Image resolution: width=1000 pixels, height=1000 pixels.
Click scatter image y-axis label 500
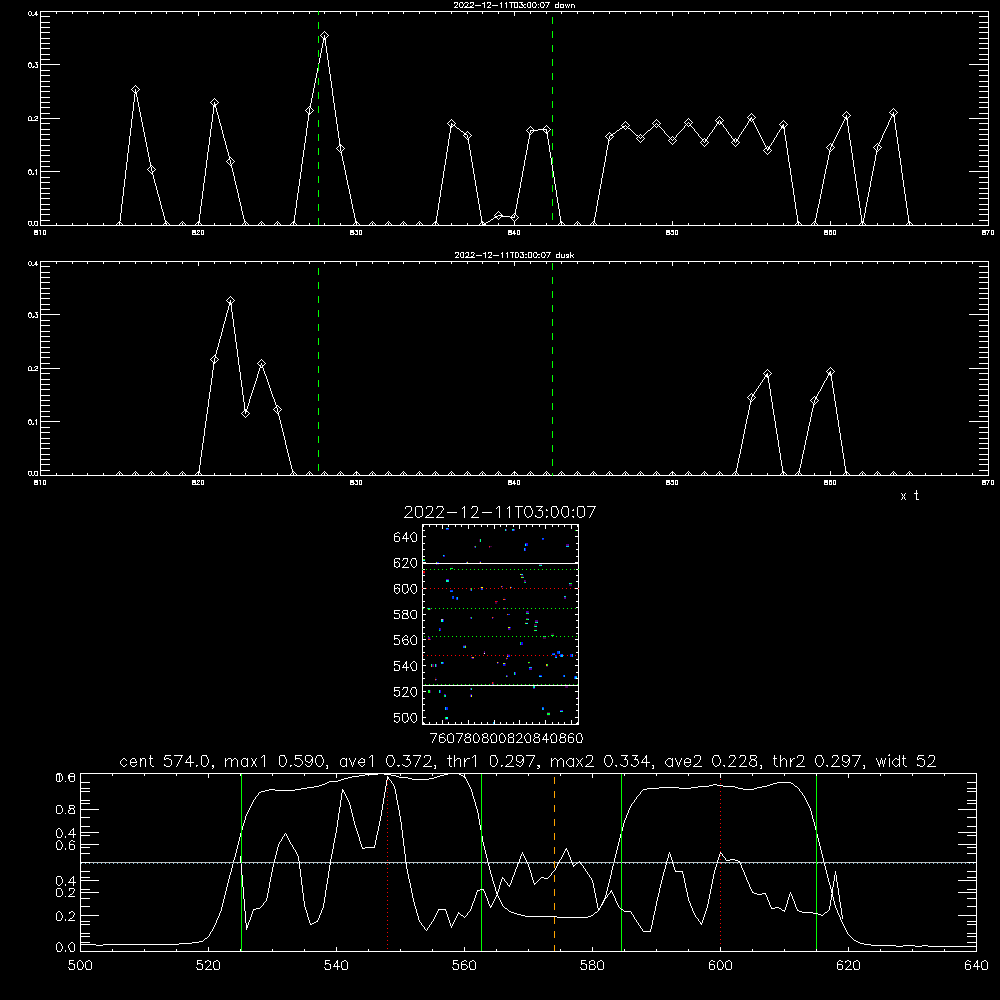click(x=406, y=718)
